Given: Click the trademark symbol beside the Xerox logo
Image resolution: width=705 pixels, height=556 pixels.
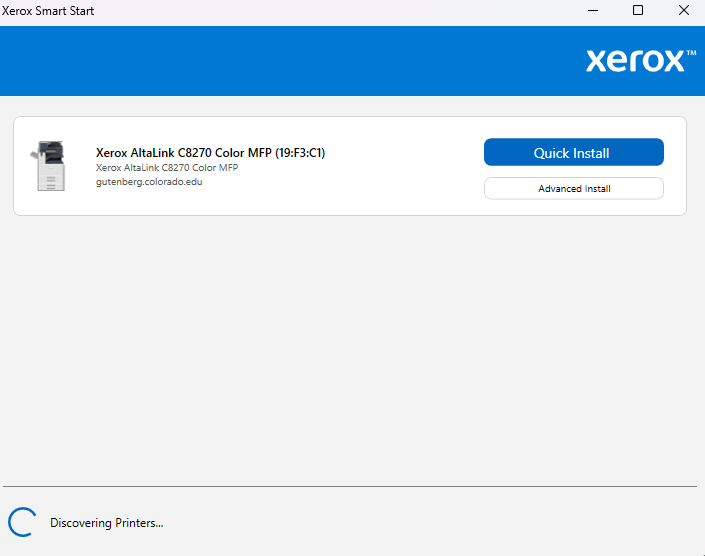Looking at the screenshot, I should pos(691,51).
